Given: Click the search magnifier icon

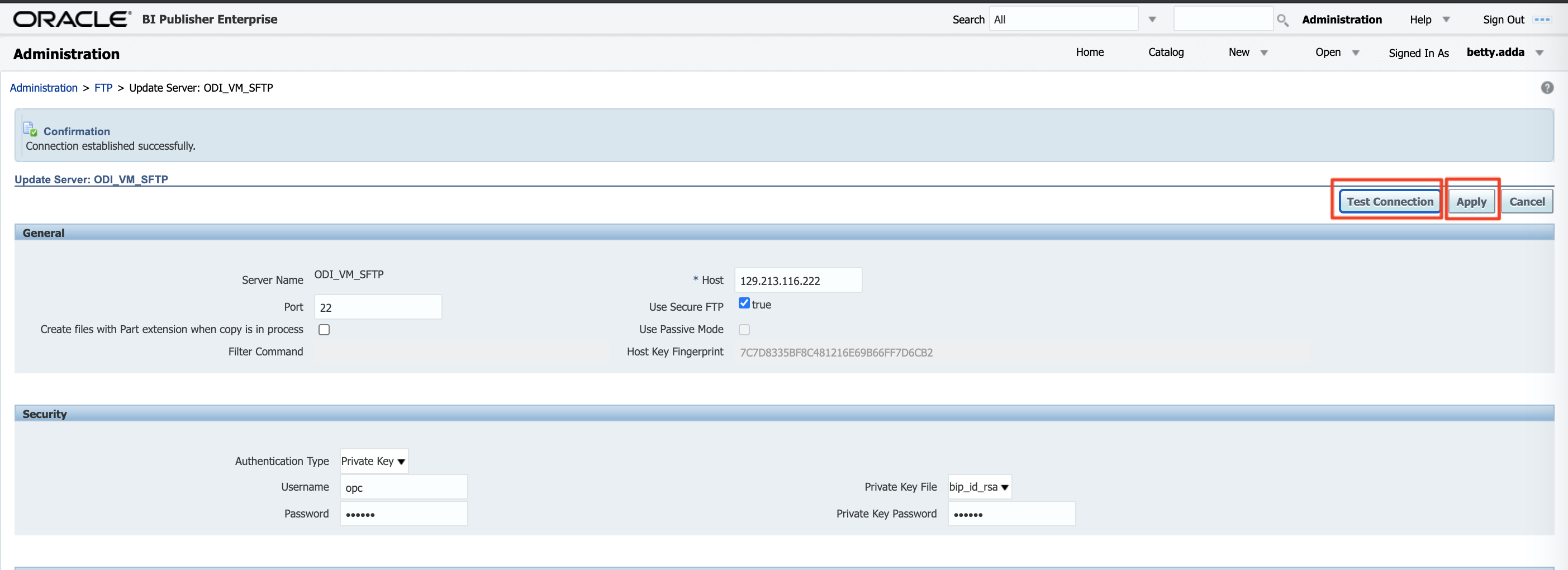Looking at the screenshot, I should [1282, 20].
